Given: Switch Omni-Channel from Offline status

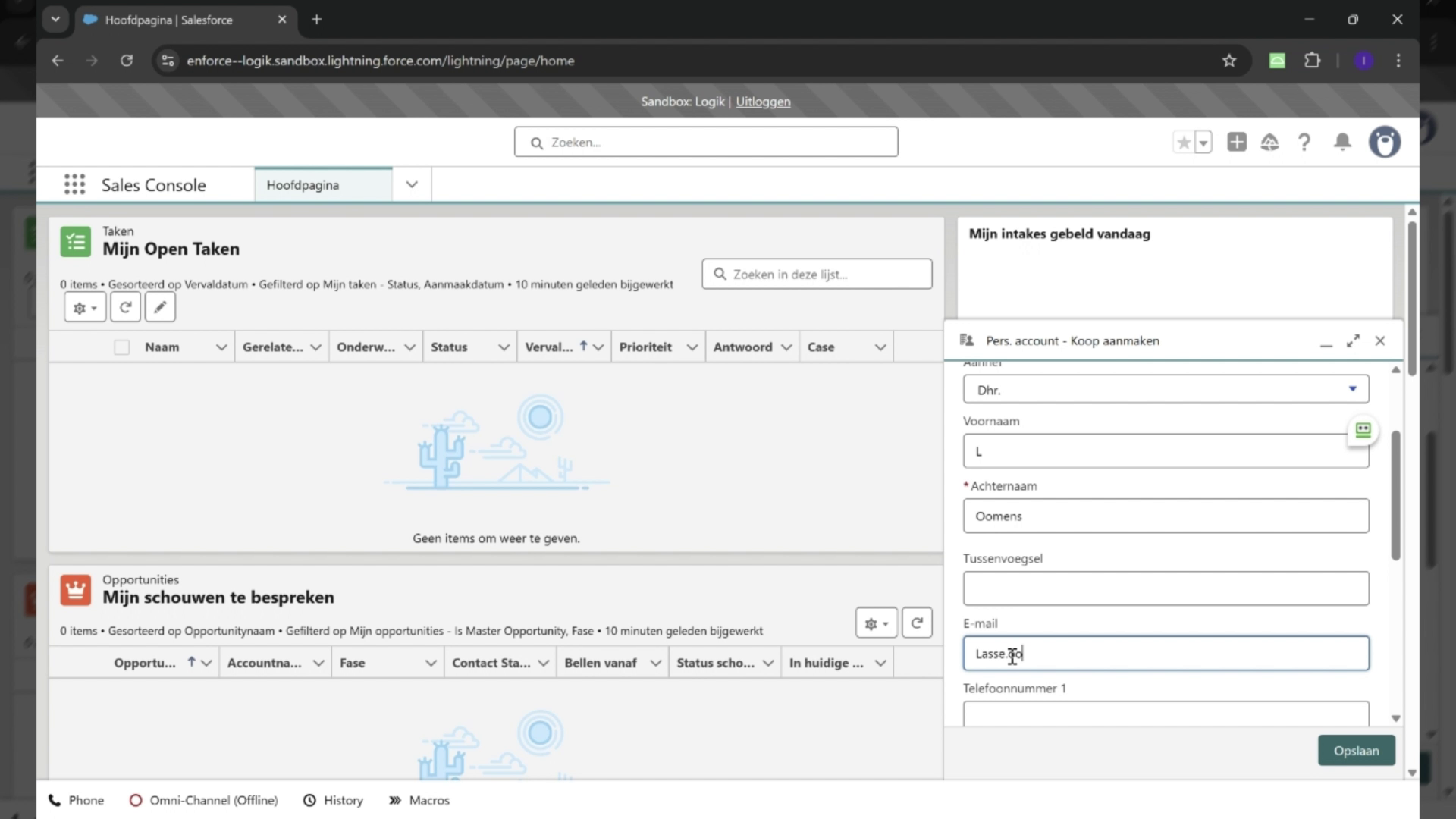Looking at the screenshot, I should click(x=202, y=800).
